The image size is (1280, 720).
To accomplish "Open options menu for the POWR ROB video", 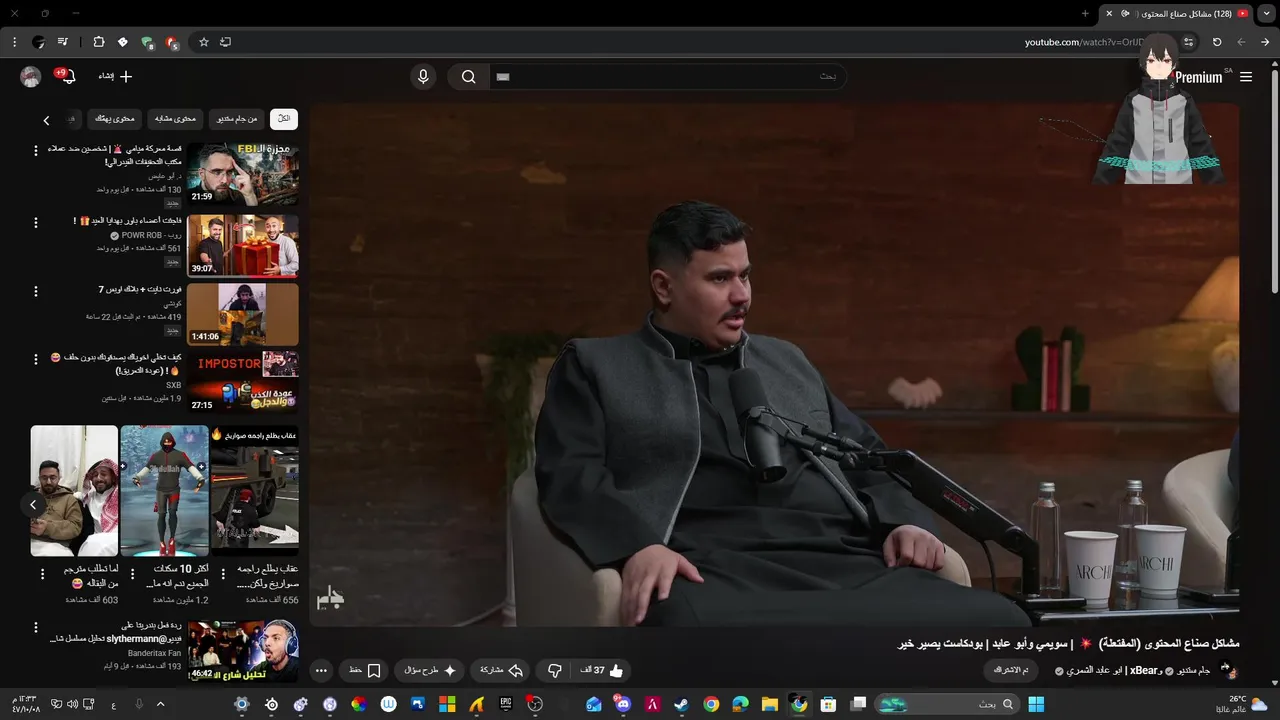I will pyautogui.click(x=36, y=222).
